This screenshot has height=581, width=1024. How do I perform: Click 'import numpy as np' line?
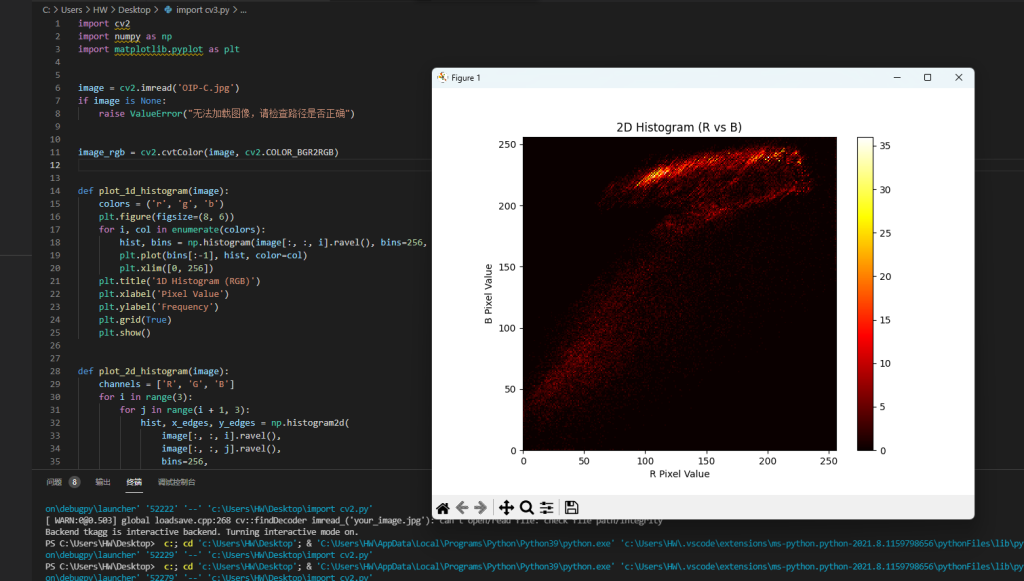(125, 37)
